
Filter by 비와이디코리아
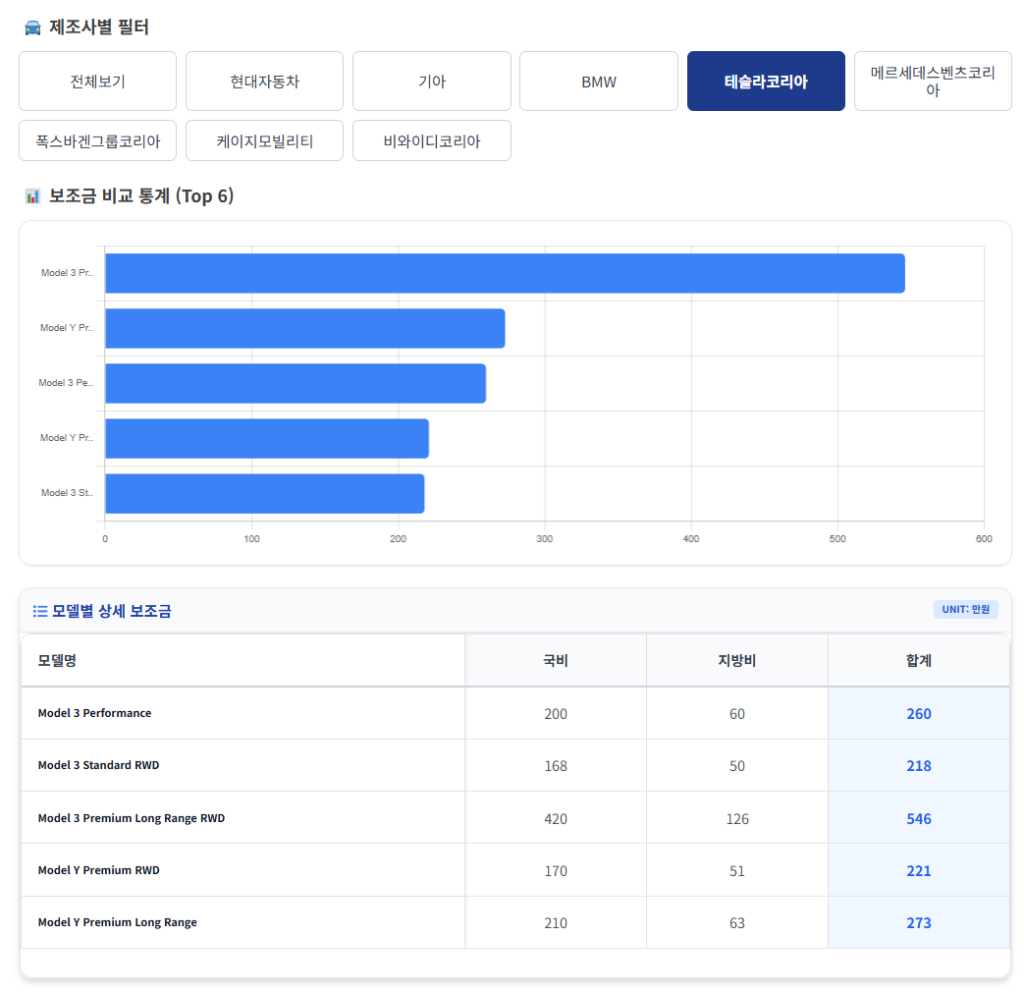coord(431,141)
